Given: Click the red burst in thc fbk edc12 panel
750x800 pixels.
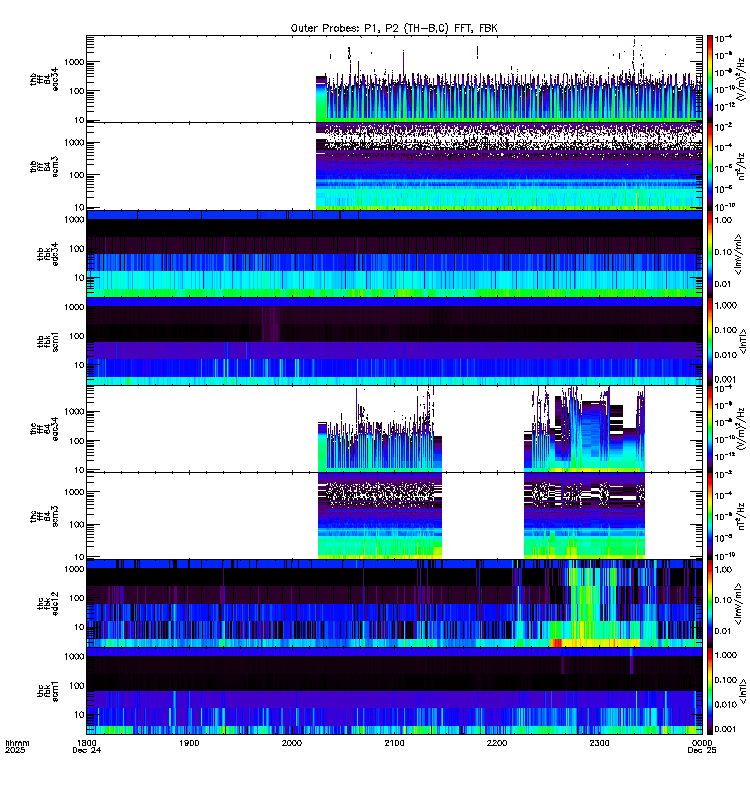Looking at the screenshot, I should coord(556,643).
